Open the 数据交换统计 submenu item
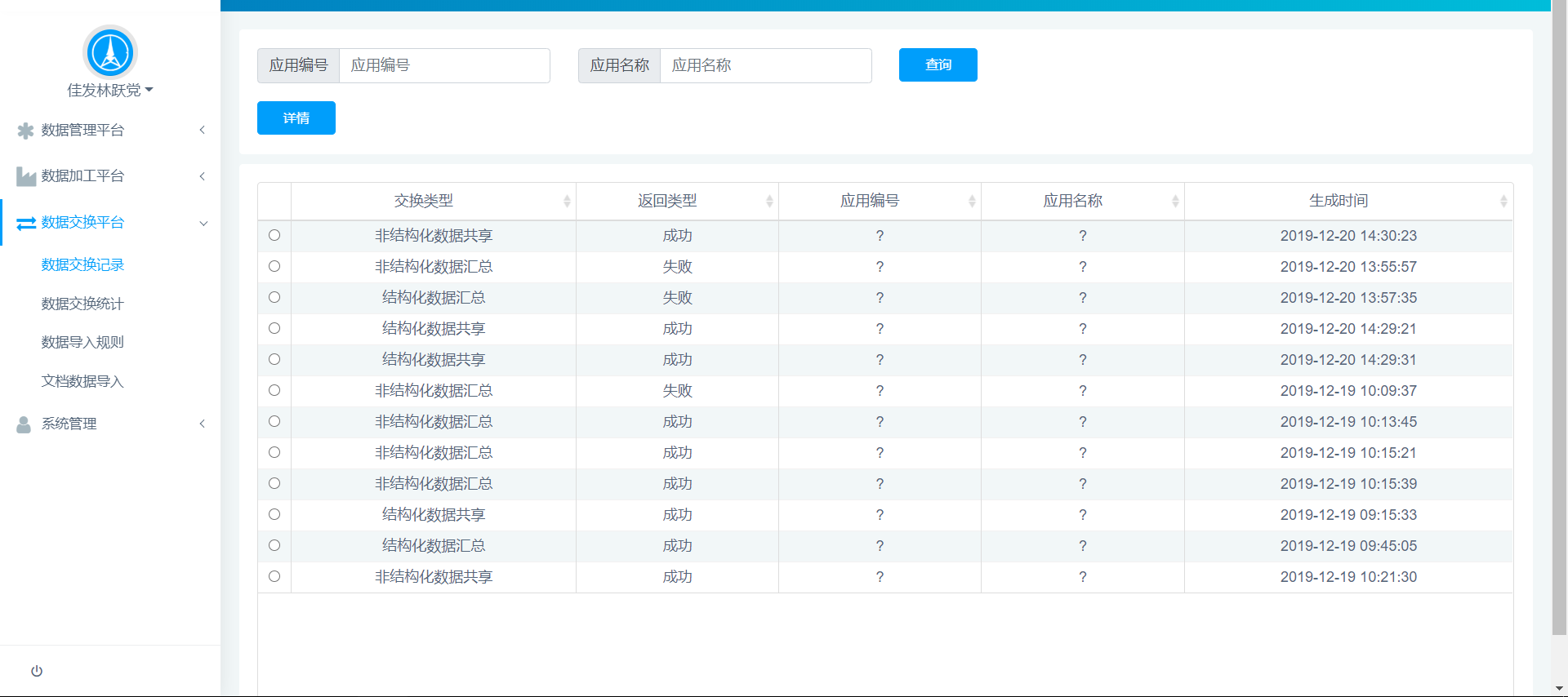Image resolution: width=1568 pixels, height=697 pixels. click(82, 304)
